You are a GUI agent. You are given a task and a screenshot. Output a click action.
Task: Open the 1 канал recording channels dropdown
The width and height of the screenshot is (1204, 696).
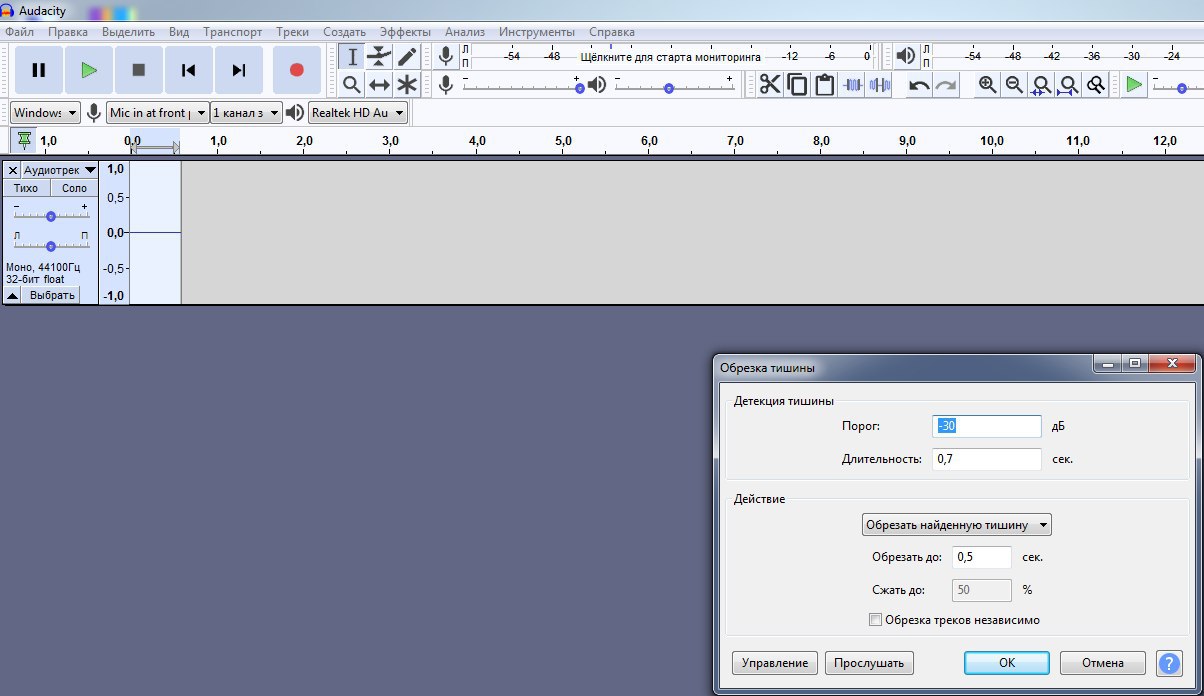(x=246, y=113)
